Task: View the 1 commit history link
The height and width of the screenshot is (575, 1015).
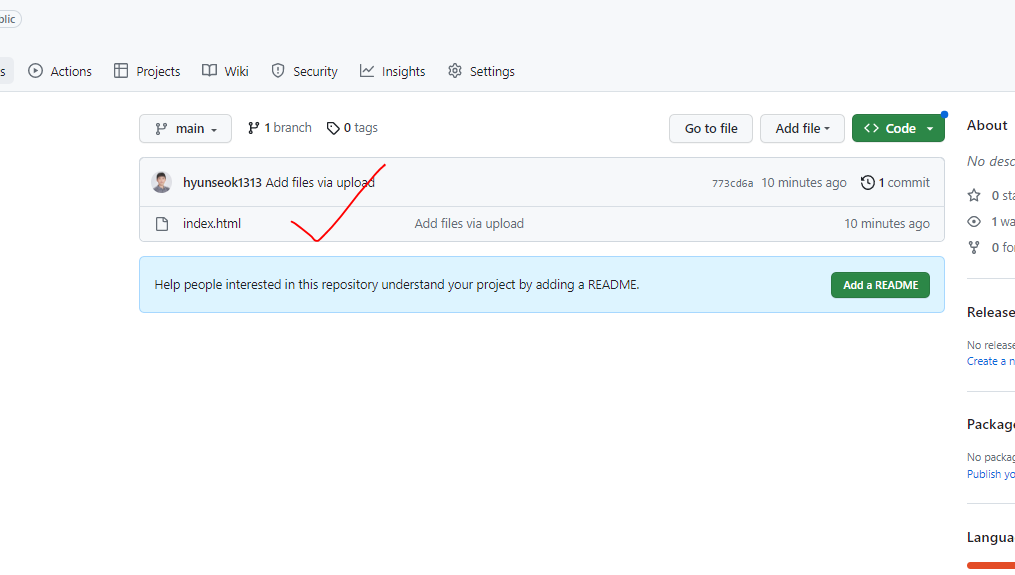Action: tap(895, 183)
